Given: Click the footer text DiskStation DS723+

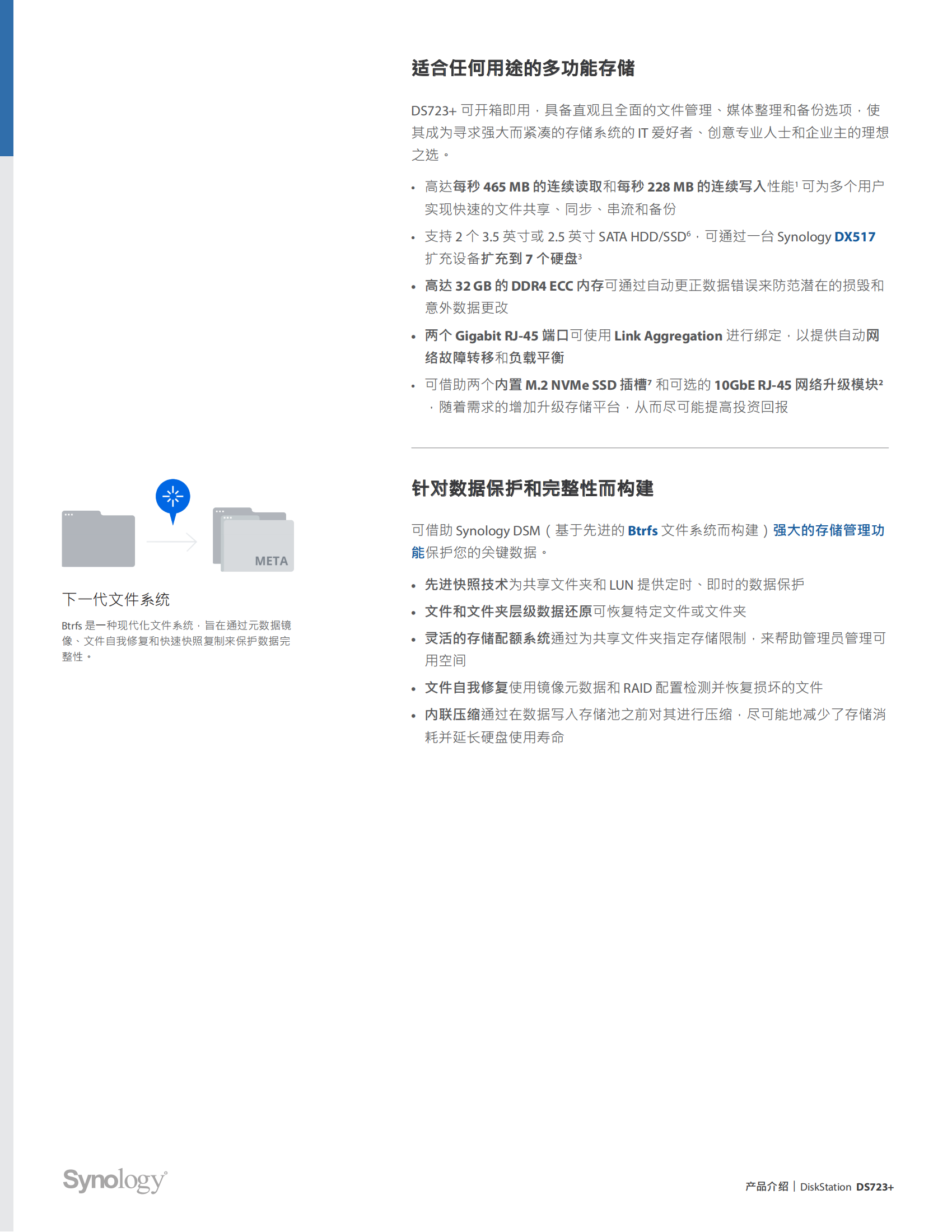Looking at the screenshot, I should point(847,1187).
